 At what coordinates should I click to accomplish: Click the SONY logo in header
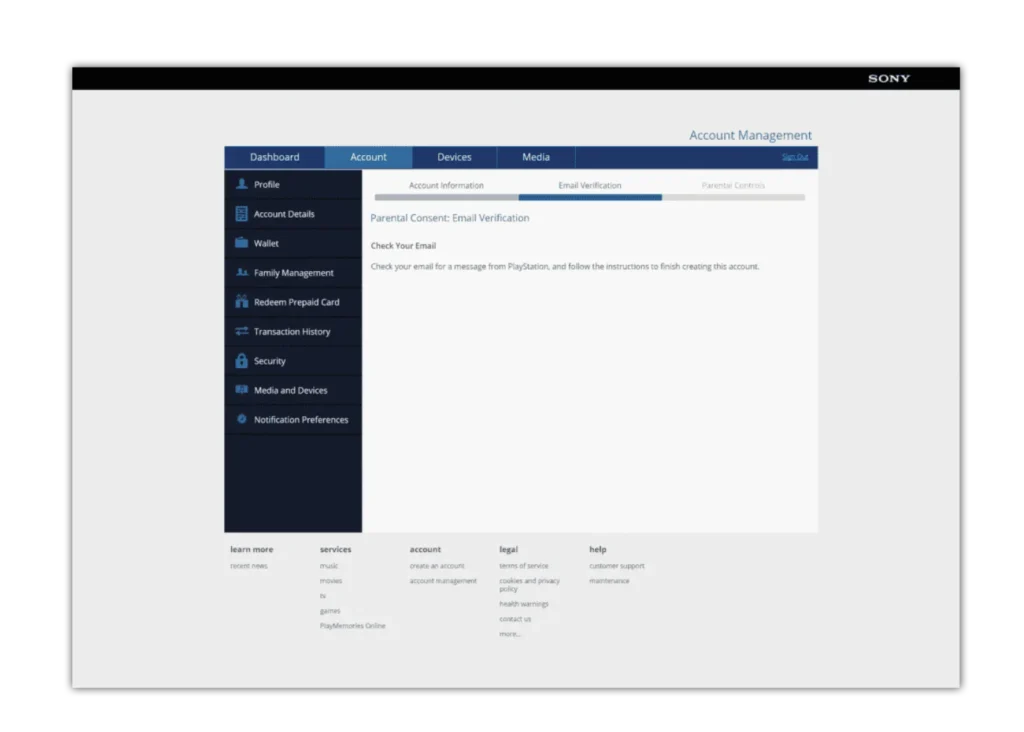click(889, 78)
